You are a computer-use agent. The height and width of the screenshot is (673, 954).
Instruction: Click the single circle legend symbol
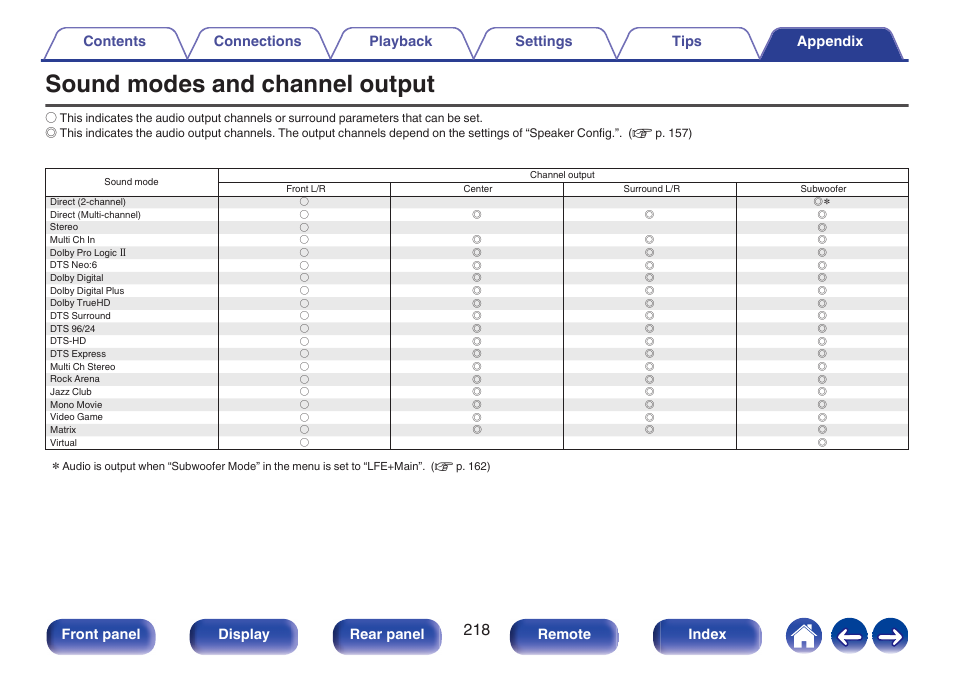51,117
